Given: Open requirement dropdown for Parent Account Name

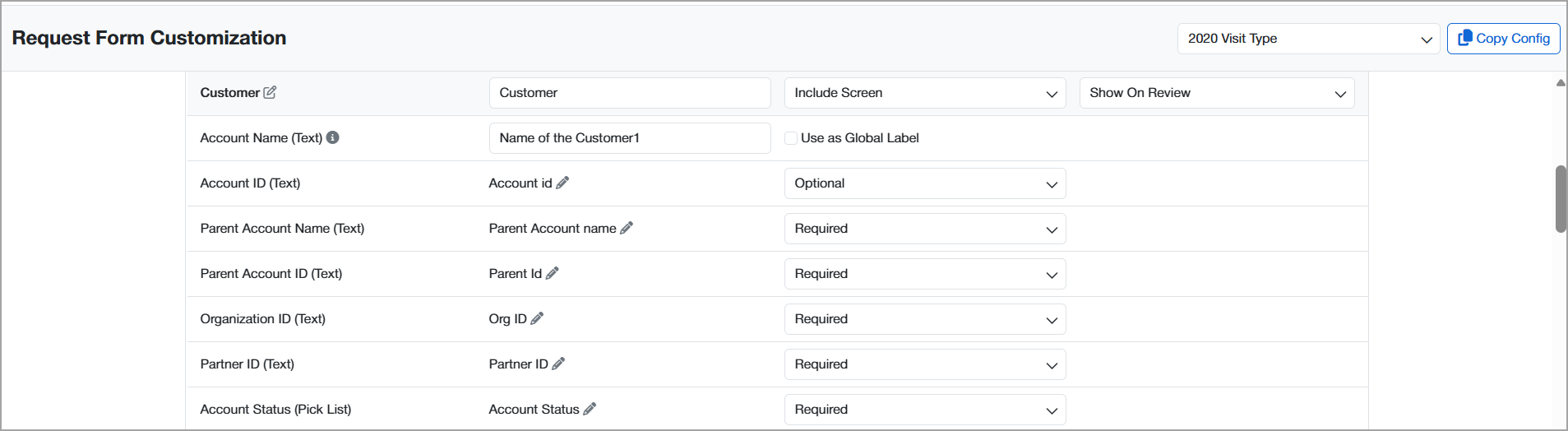Looking at the screenshot, I should click(924, 229).
